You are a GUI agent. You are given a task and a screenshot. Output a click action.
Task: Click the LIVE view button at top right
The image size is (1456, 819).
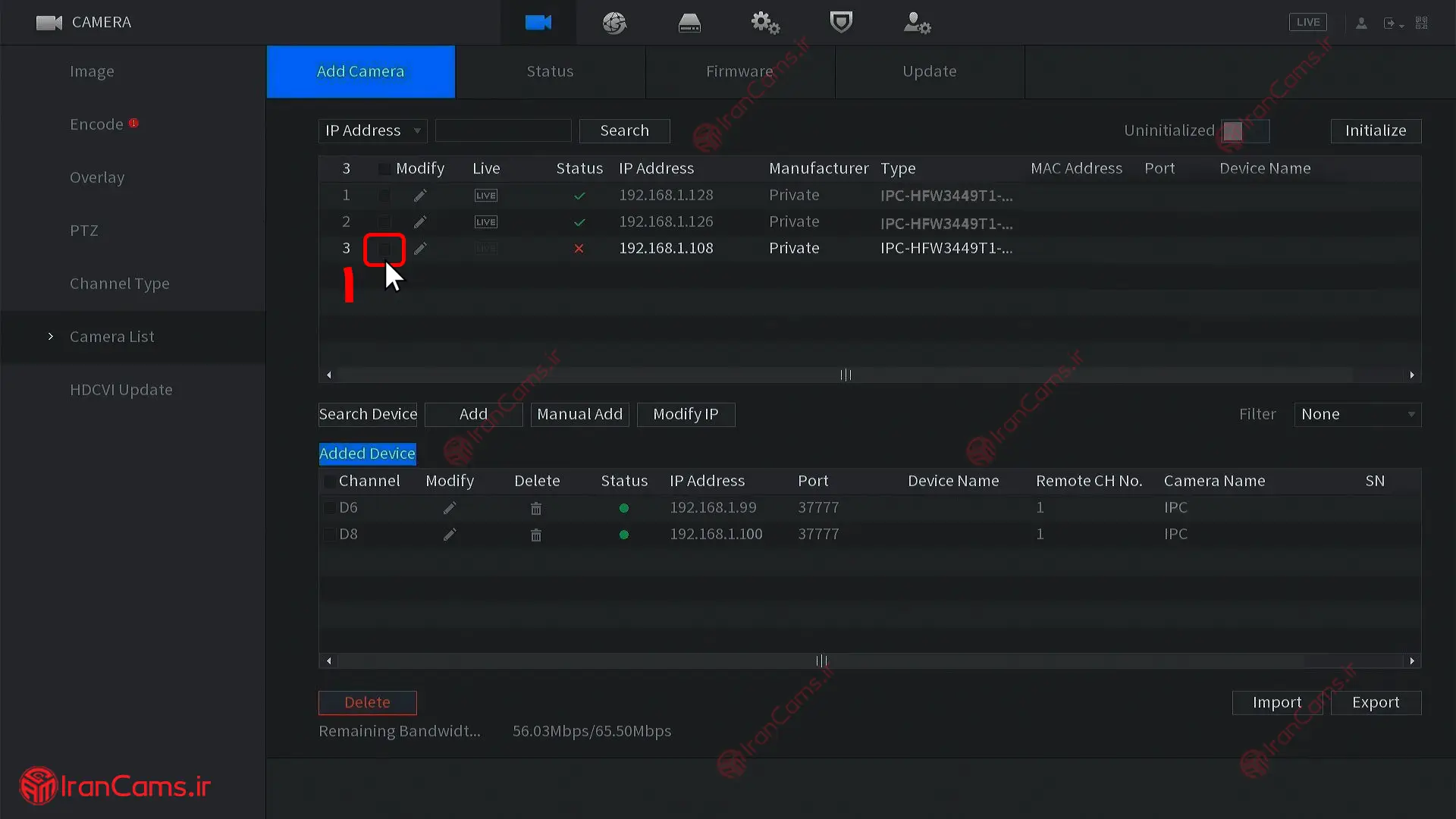click(1308, 22)
